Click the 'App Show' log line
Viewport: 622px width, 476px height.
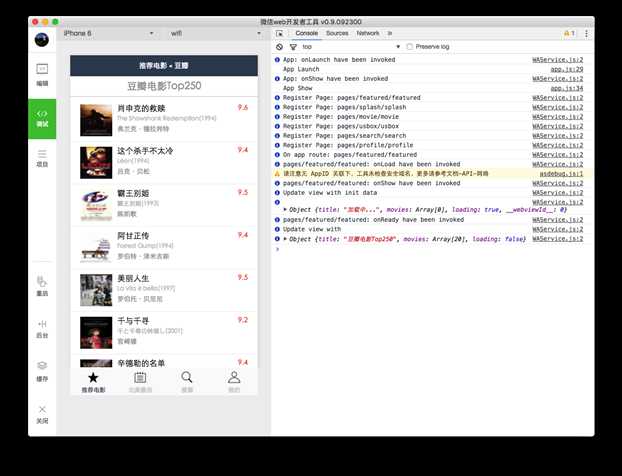coord(298,88)
